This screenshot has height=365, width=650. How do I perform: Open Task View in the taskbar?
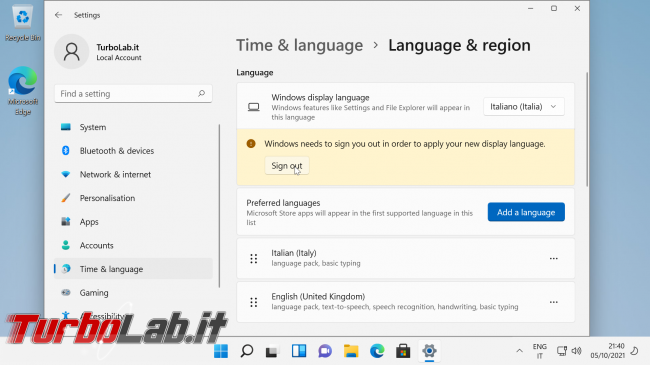[272, 351]
